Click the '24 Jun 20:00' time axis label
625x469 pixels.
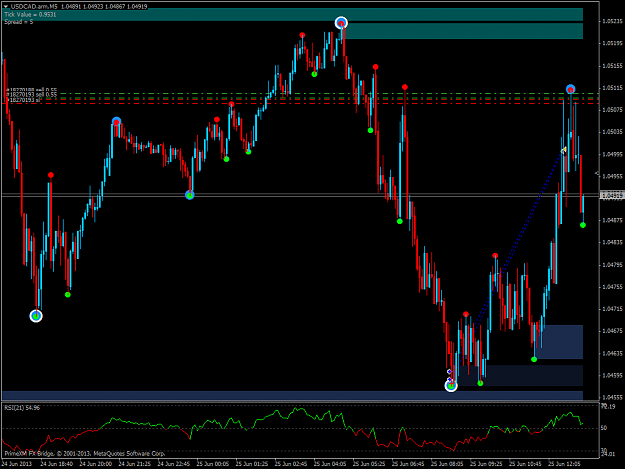coord(96,464)
